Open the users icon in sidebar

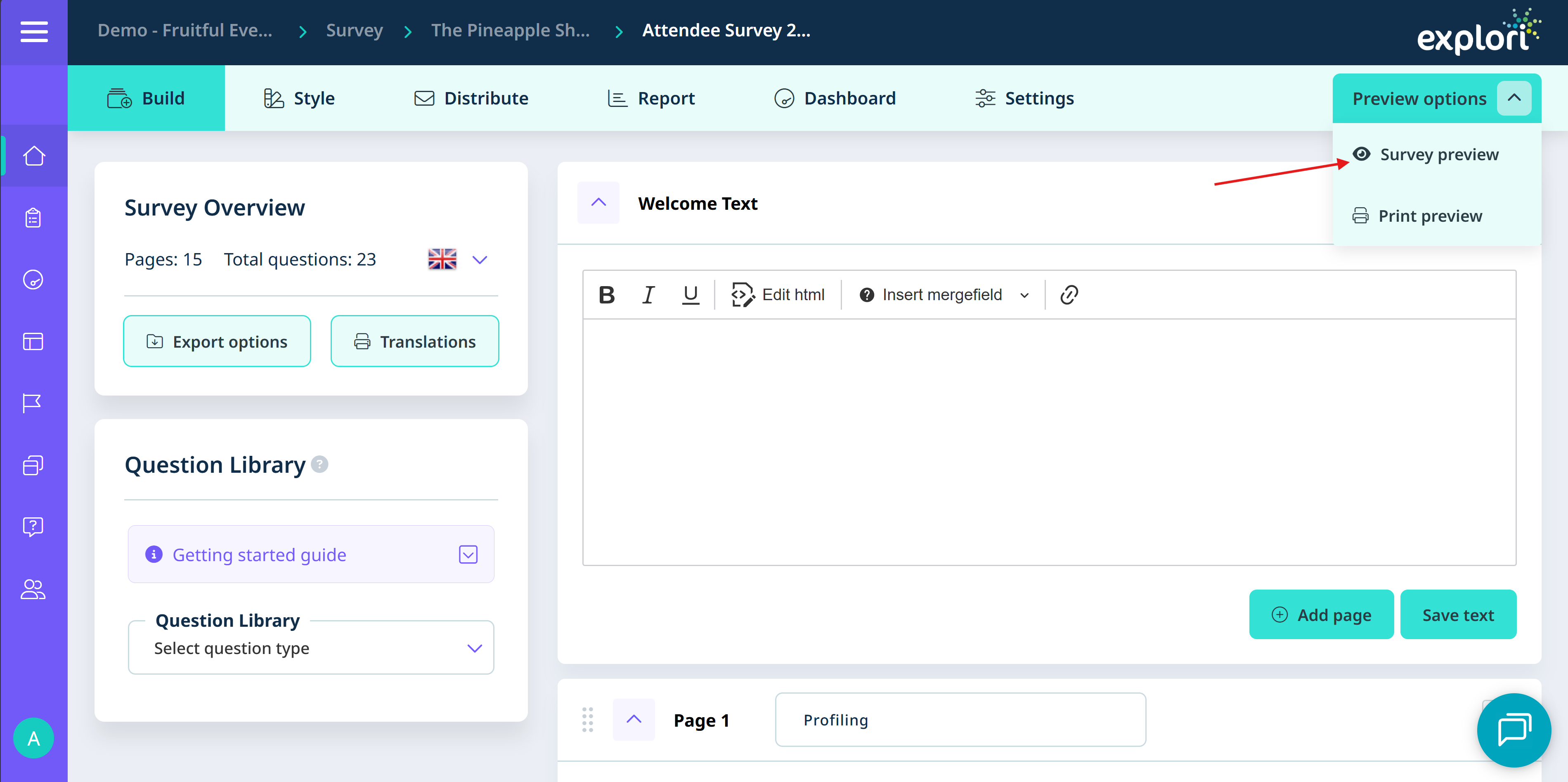pyautogui.click(x=33, y=589)
